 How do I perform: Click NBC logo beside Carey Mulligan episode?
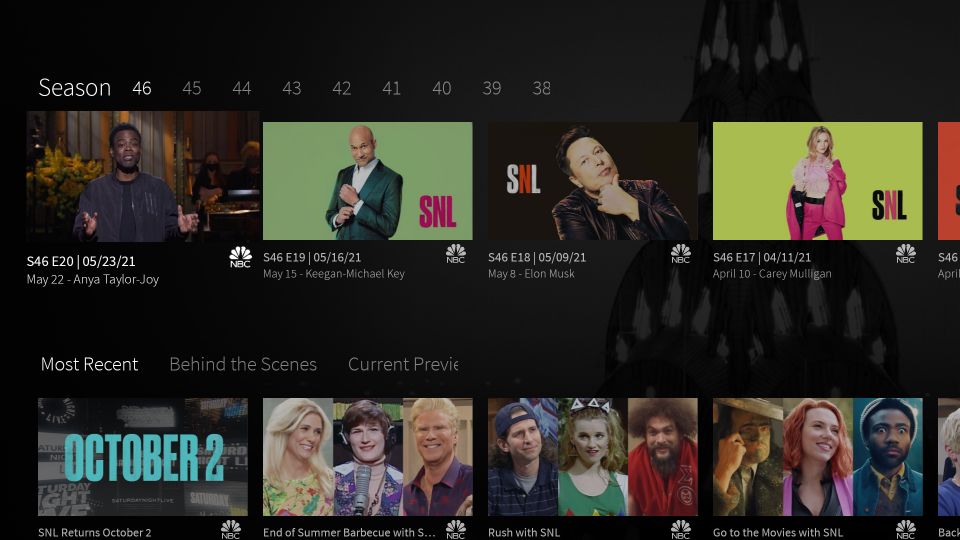coord(906,254)
